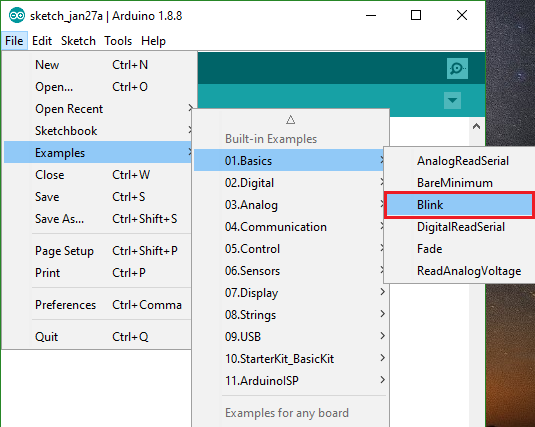Open the Fade example sketch

tap(460, 248)
